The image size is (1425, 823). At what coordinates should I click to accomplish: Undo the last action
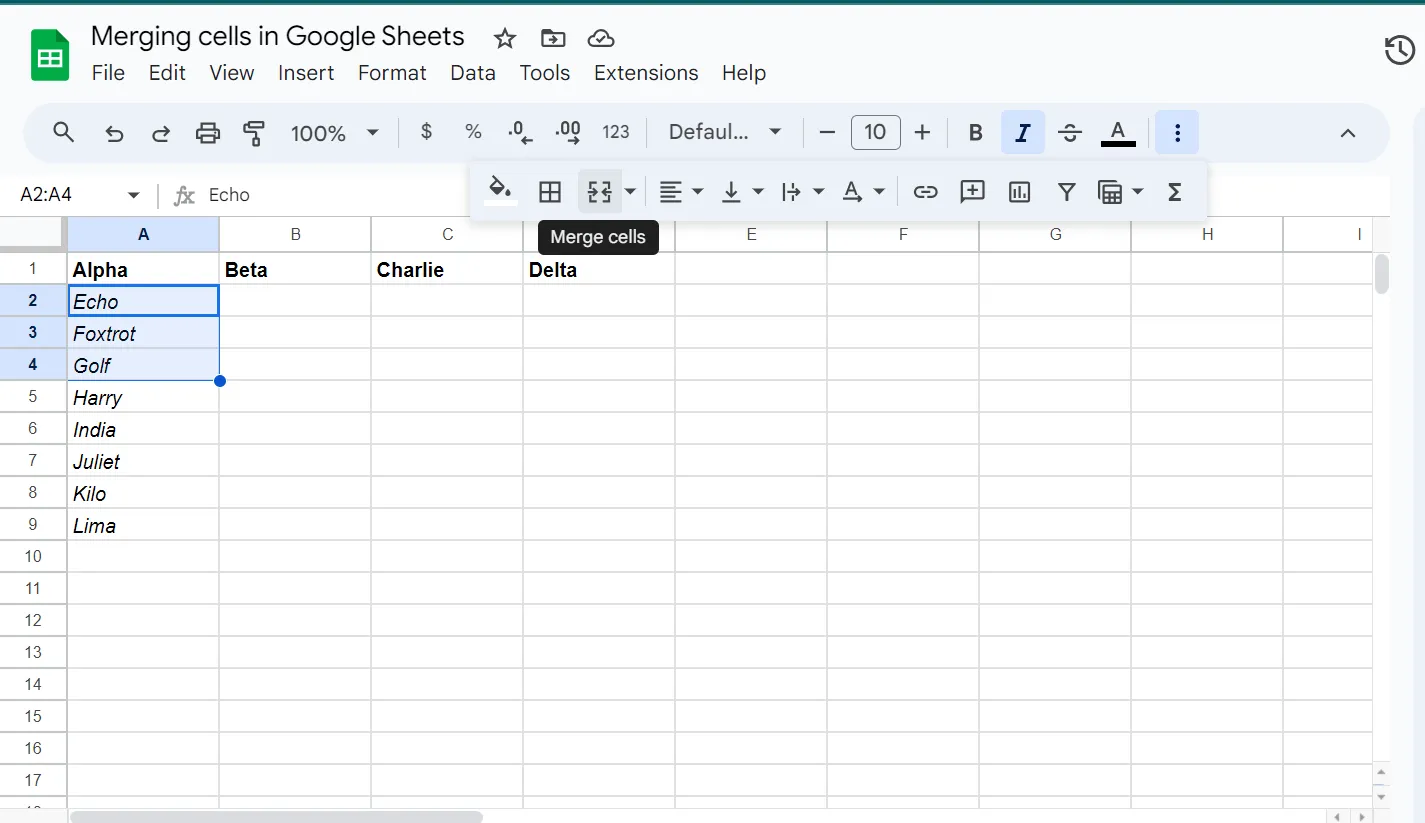click(114, 132)
